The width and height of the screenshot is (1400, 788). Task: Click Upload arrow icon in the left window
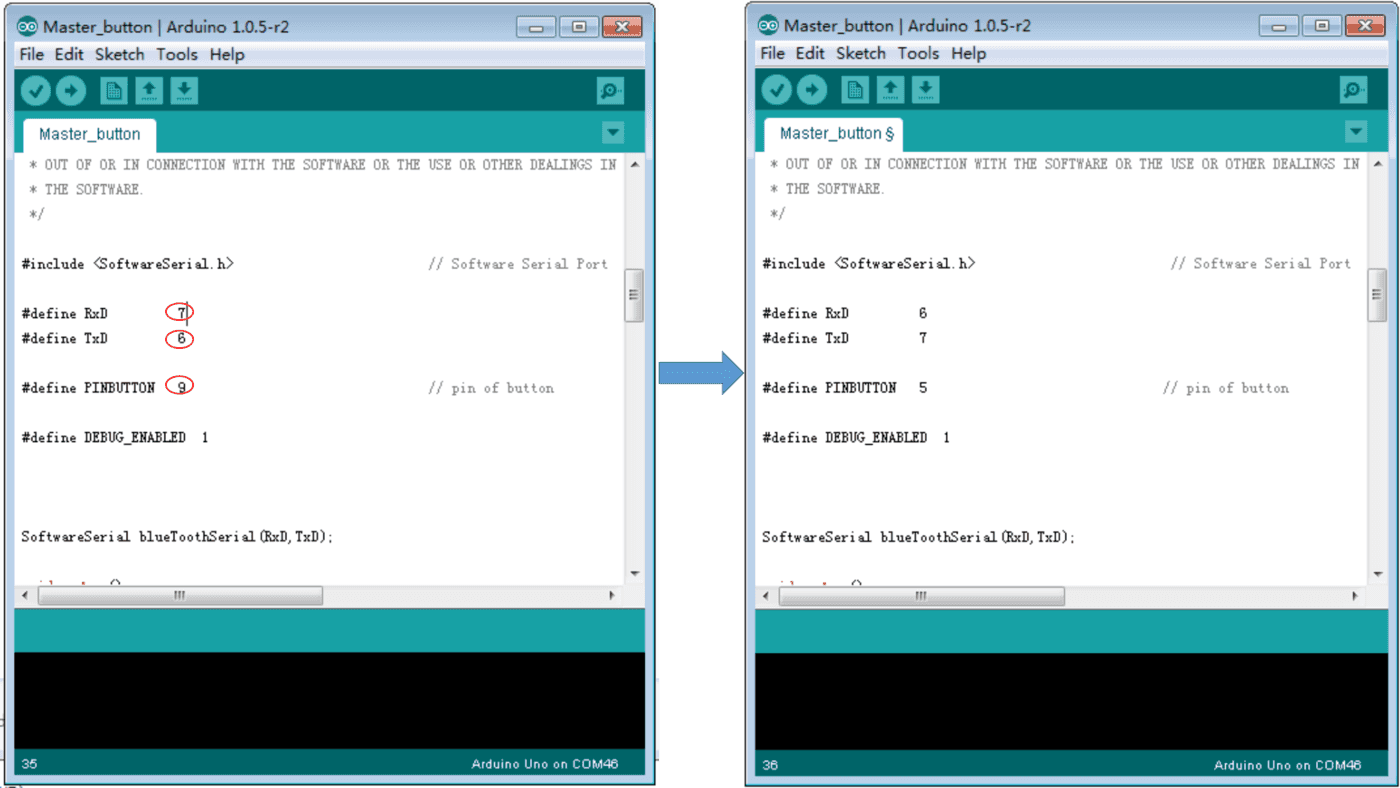71,91
